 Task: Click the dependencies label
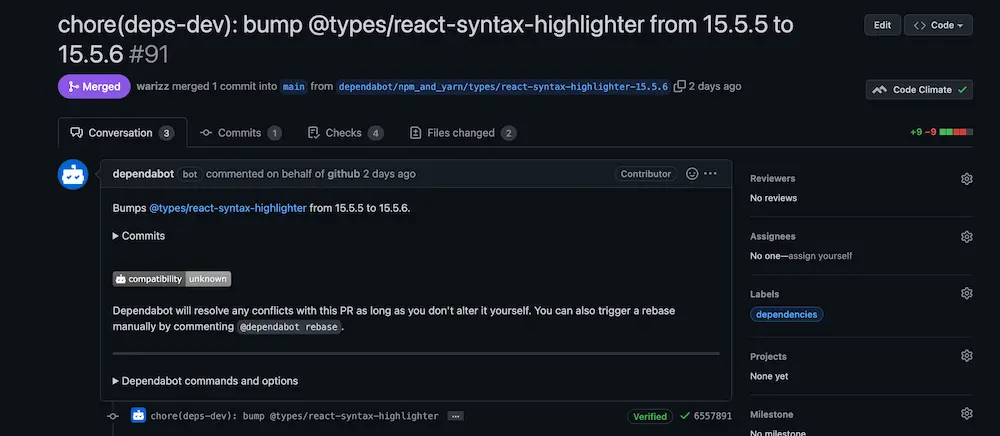(786, 314)
